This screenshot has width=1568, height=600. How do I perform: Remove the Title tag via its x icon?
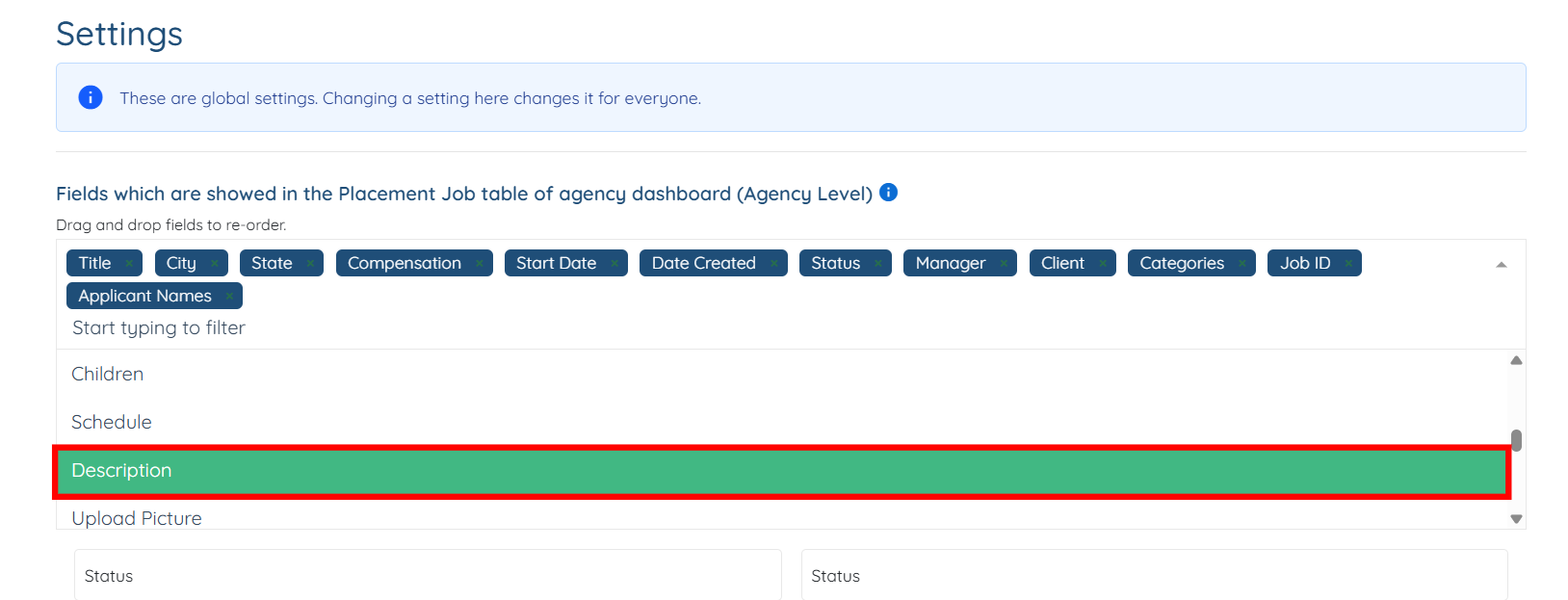pyautogui.click(x=129, y=264)
